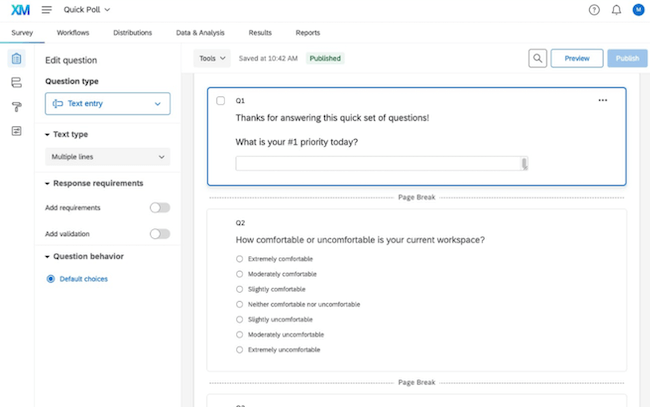Select Extremely uncomfortable option
The width and height of the screenshot is (650, 407).
pyautogui.click(x=240, y=350)
